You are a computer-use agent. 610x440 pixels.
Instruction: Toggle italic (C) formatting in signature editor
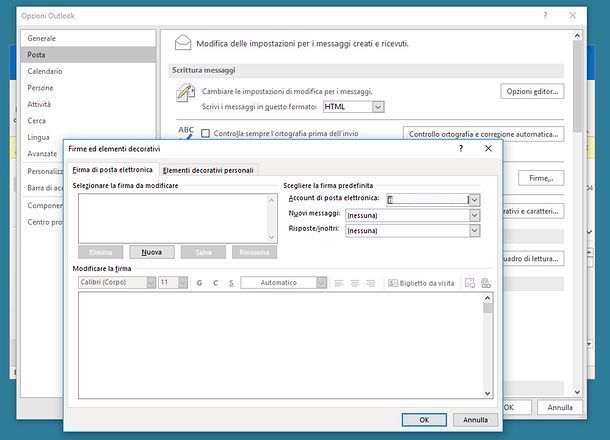coord(215,283)
